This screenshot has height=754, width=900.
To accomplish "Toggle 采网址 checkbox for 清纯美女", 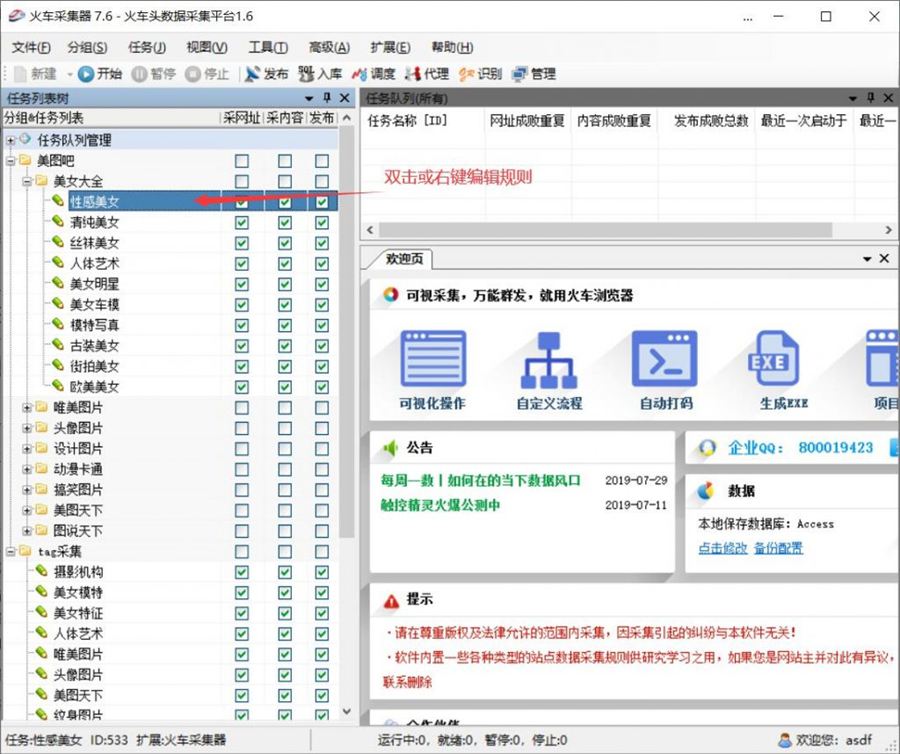I will click(x=241, y=223).
